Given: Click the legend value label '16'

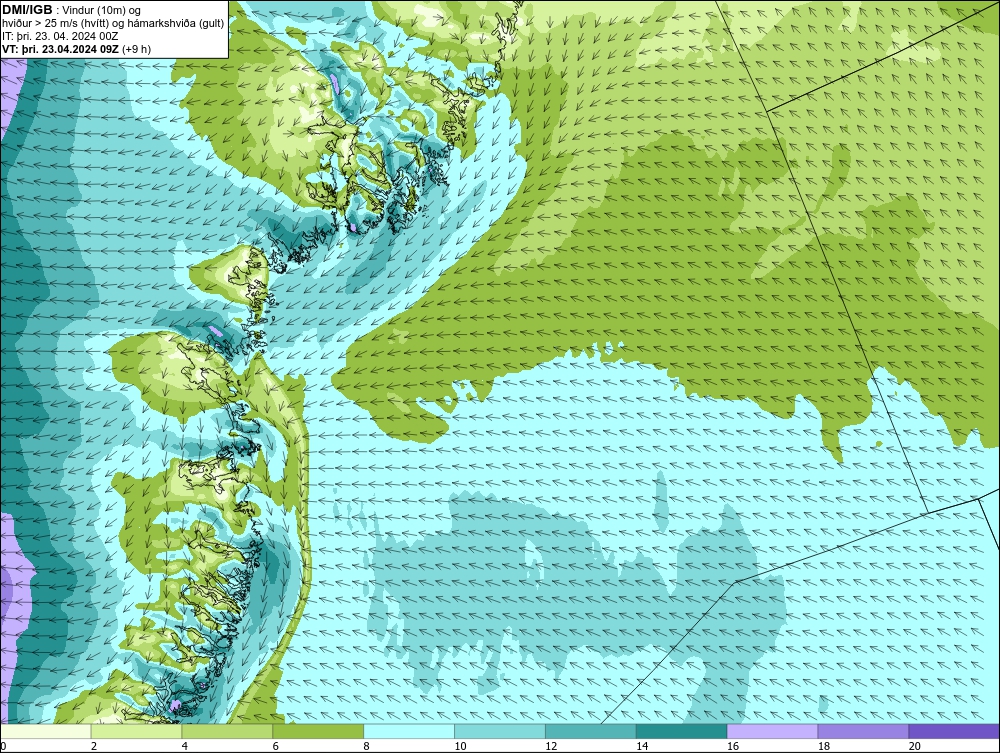Looking at the screenshot, I should tap(733, 746).
